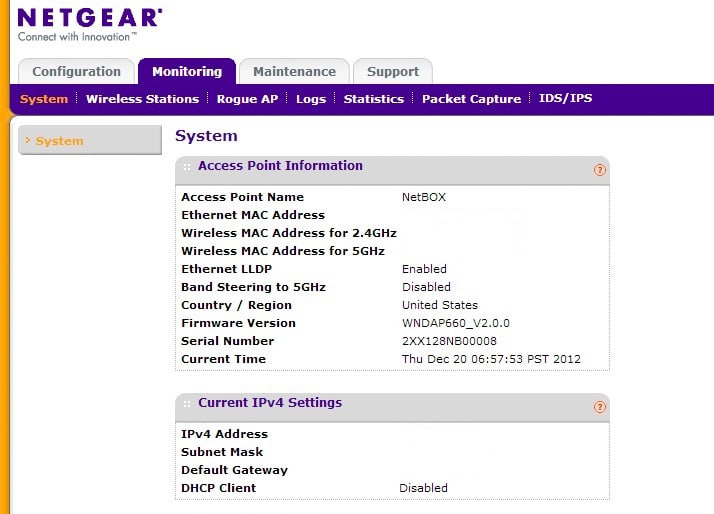Click the Access Point Name label
This screenshot has height=514, width=714.
pos(242,197)
